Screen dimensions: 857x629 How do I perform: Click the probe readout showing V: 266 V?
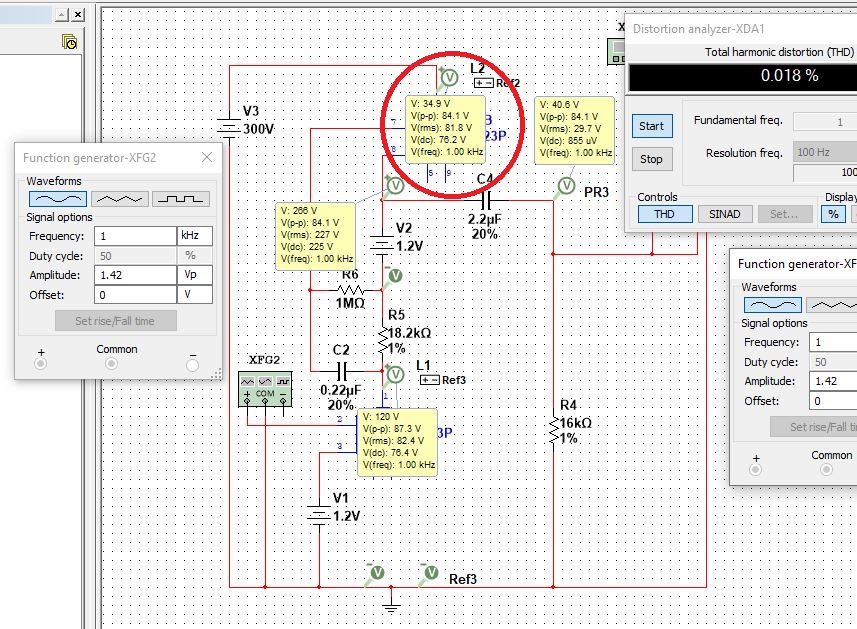(315, 236)
